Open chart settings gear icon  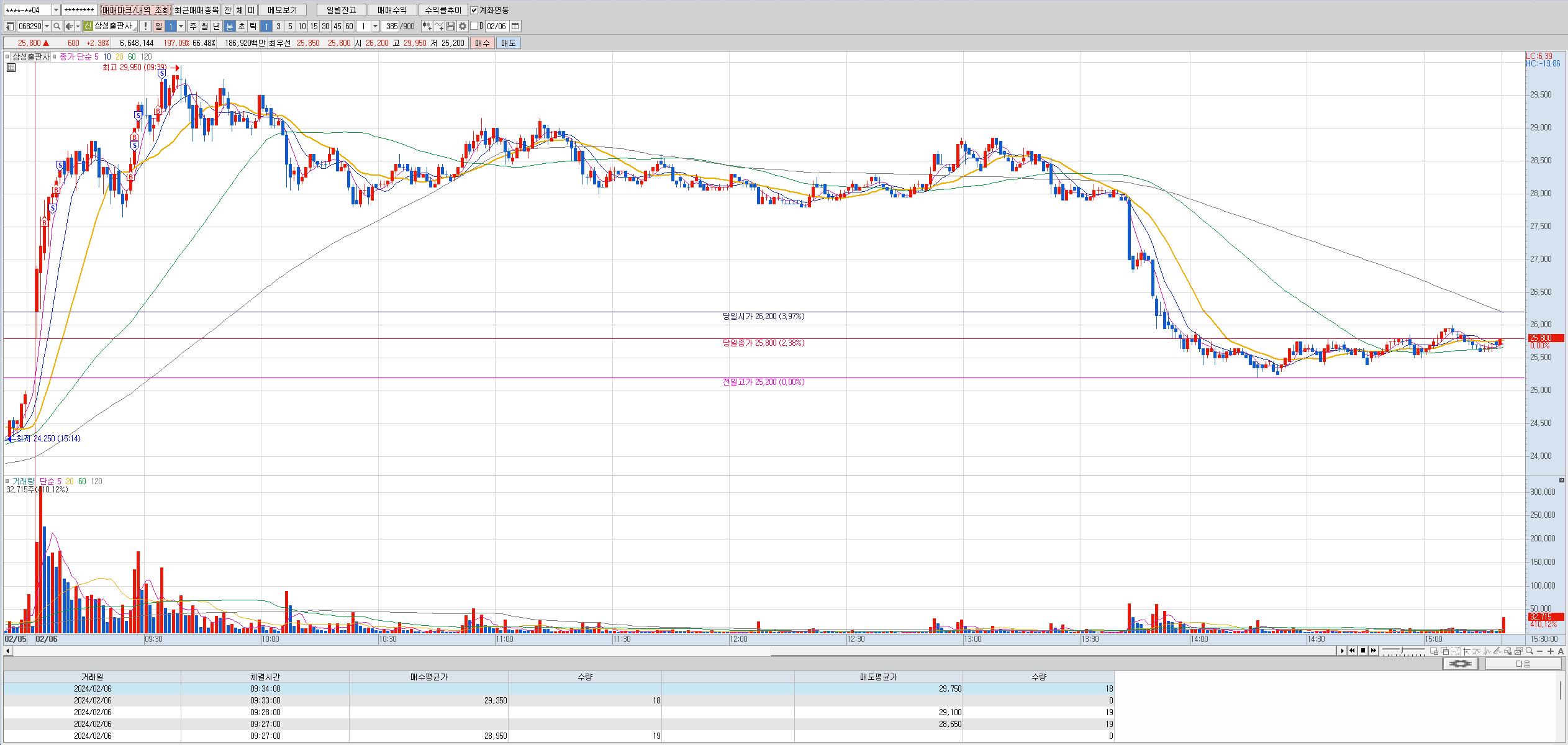tap(463, 26)
